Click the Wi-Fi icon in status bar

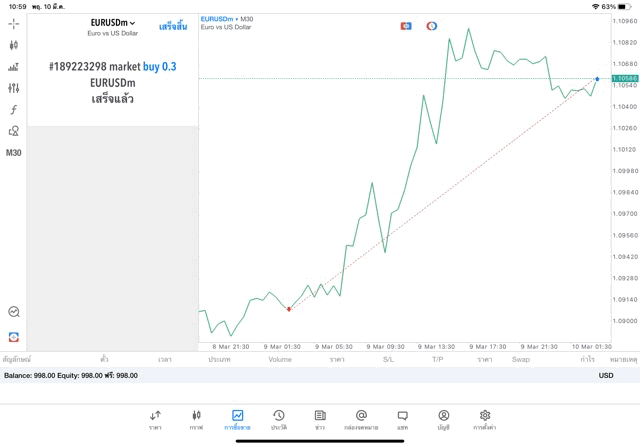[596, 7]
